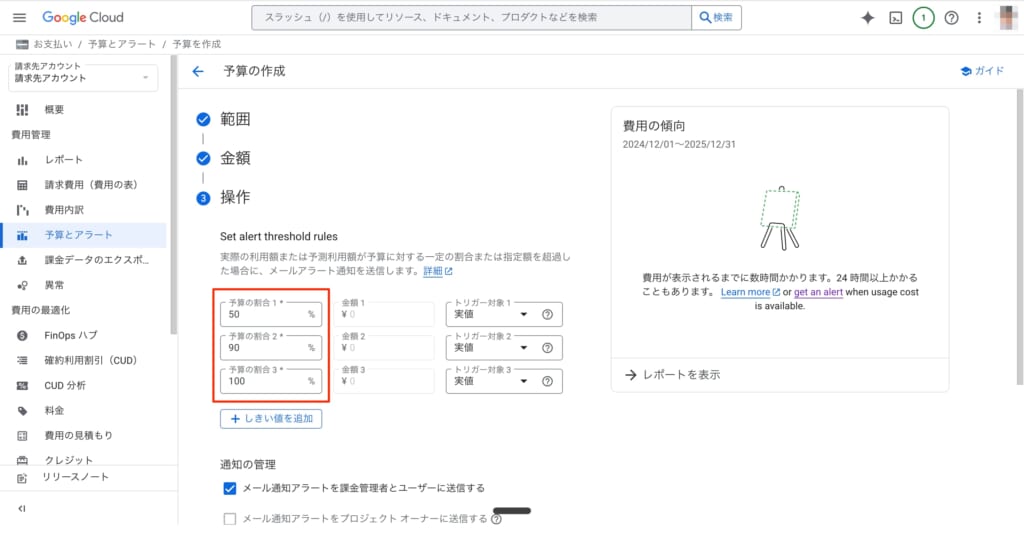
Task: Click the Google Cloud logo
Action: [x=83, y=18]
